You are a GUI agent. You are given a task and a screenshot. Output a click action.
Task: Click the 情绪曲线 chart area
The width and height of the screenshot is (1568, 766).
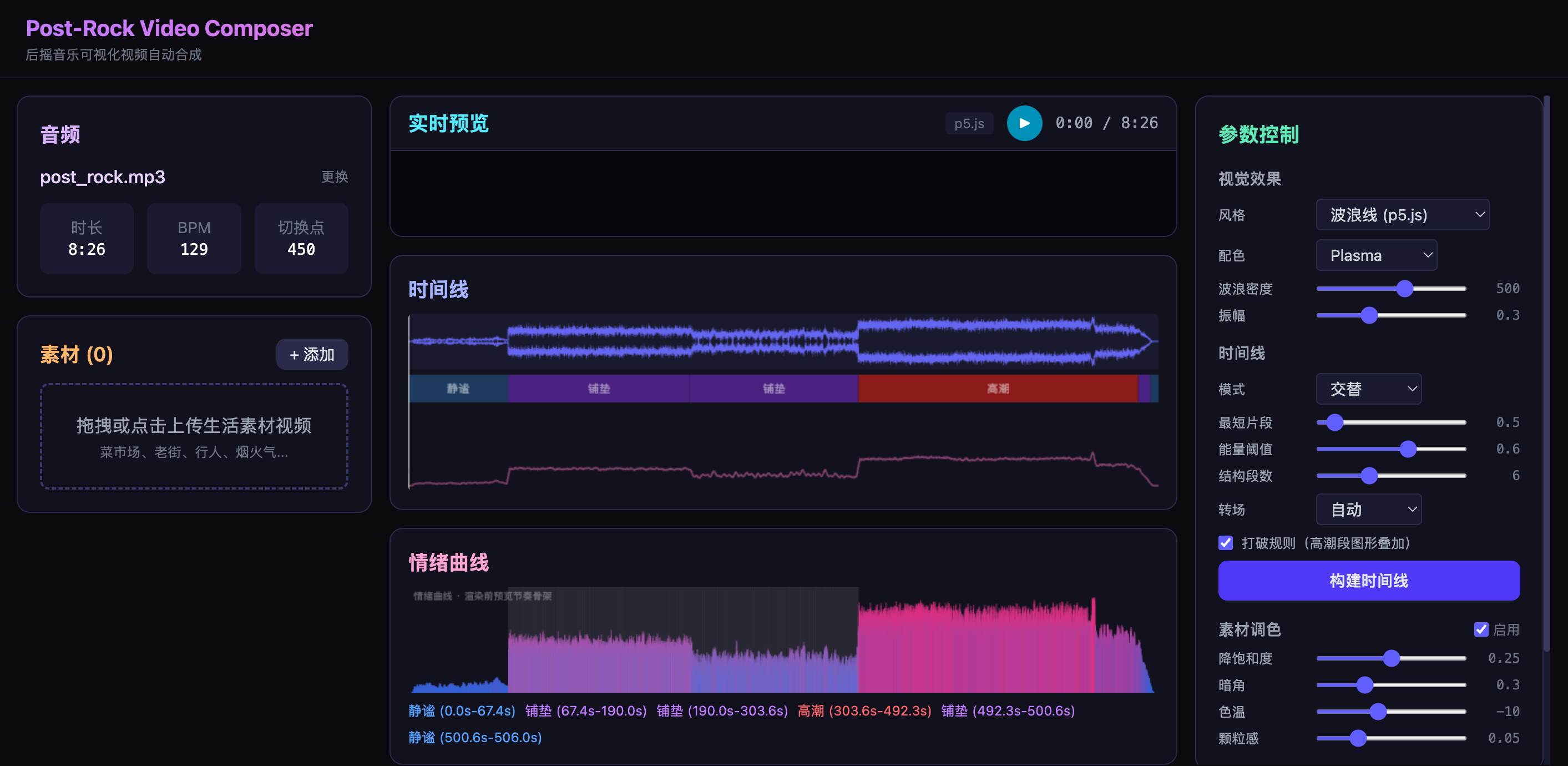click(x=783, y=639)
